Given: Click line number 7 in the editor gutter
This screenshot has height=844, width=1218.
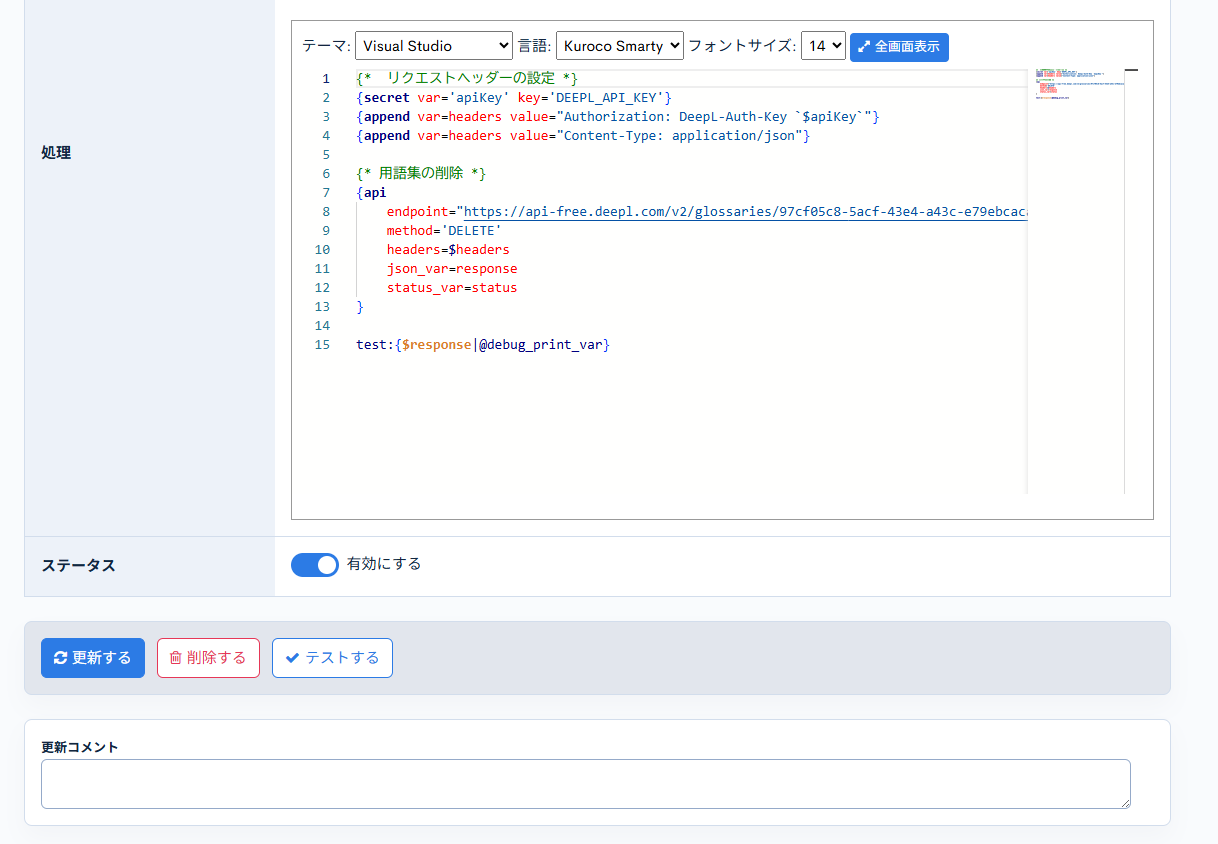Looking at the screenshot, I should tap(326, 193).
